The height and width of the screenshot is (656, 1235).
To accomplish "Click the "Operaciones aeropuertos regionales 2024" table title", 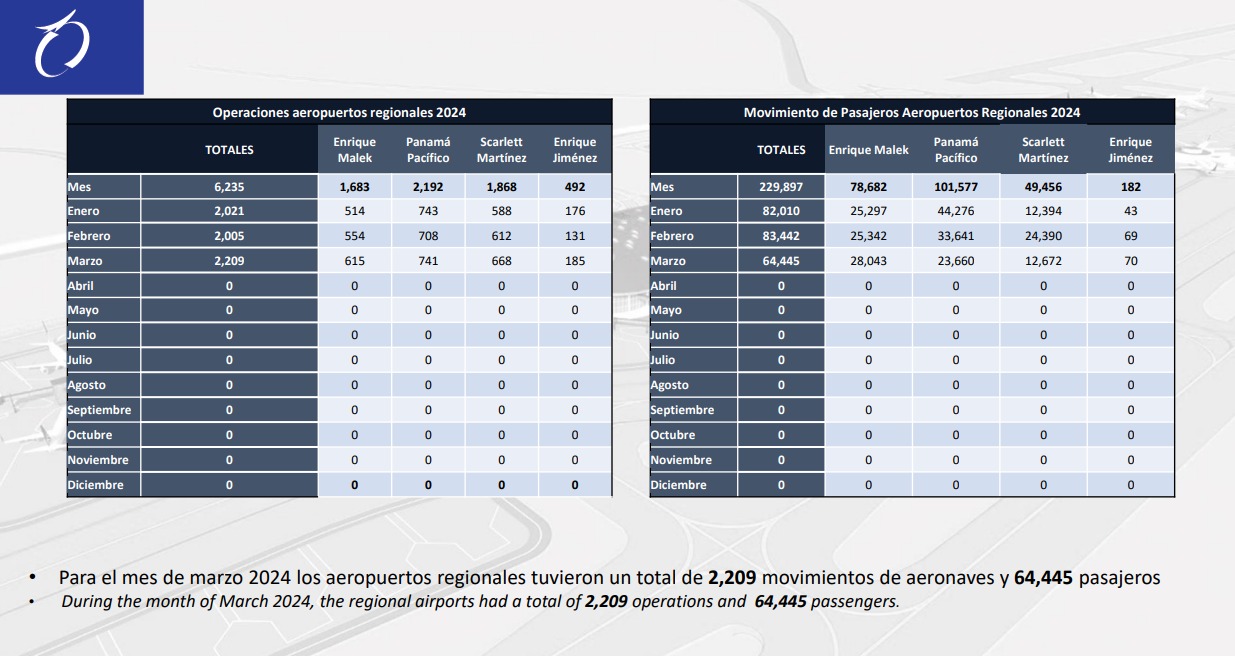I will pyautogui.click(x=339, y=113).
